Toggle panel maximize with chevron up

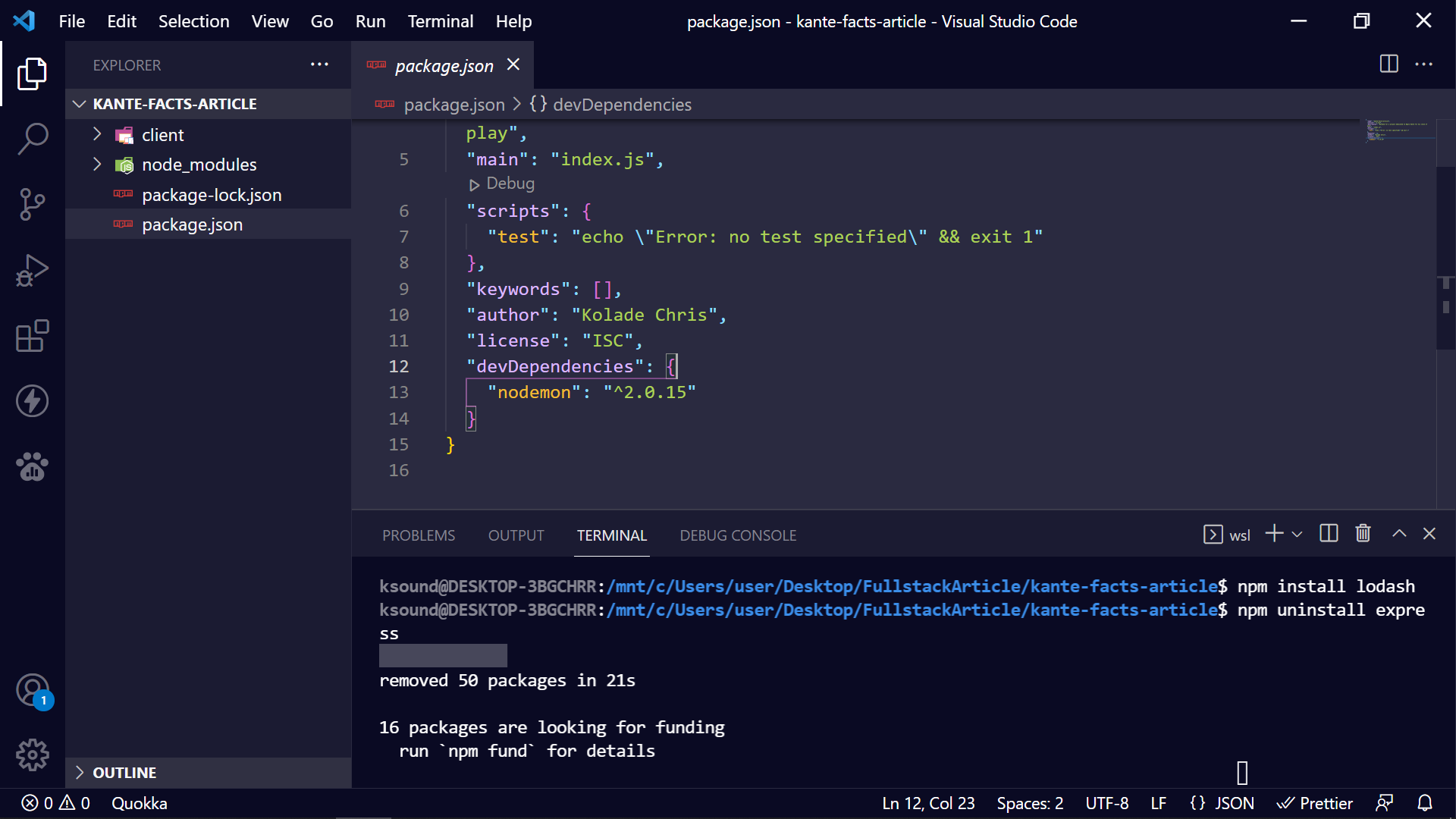point(1399,534)
